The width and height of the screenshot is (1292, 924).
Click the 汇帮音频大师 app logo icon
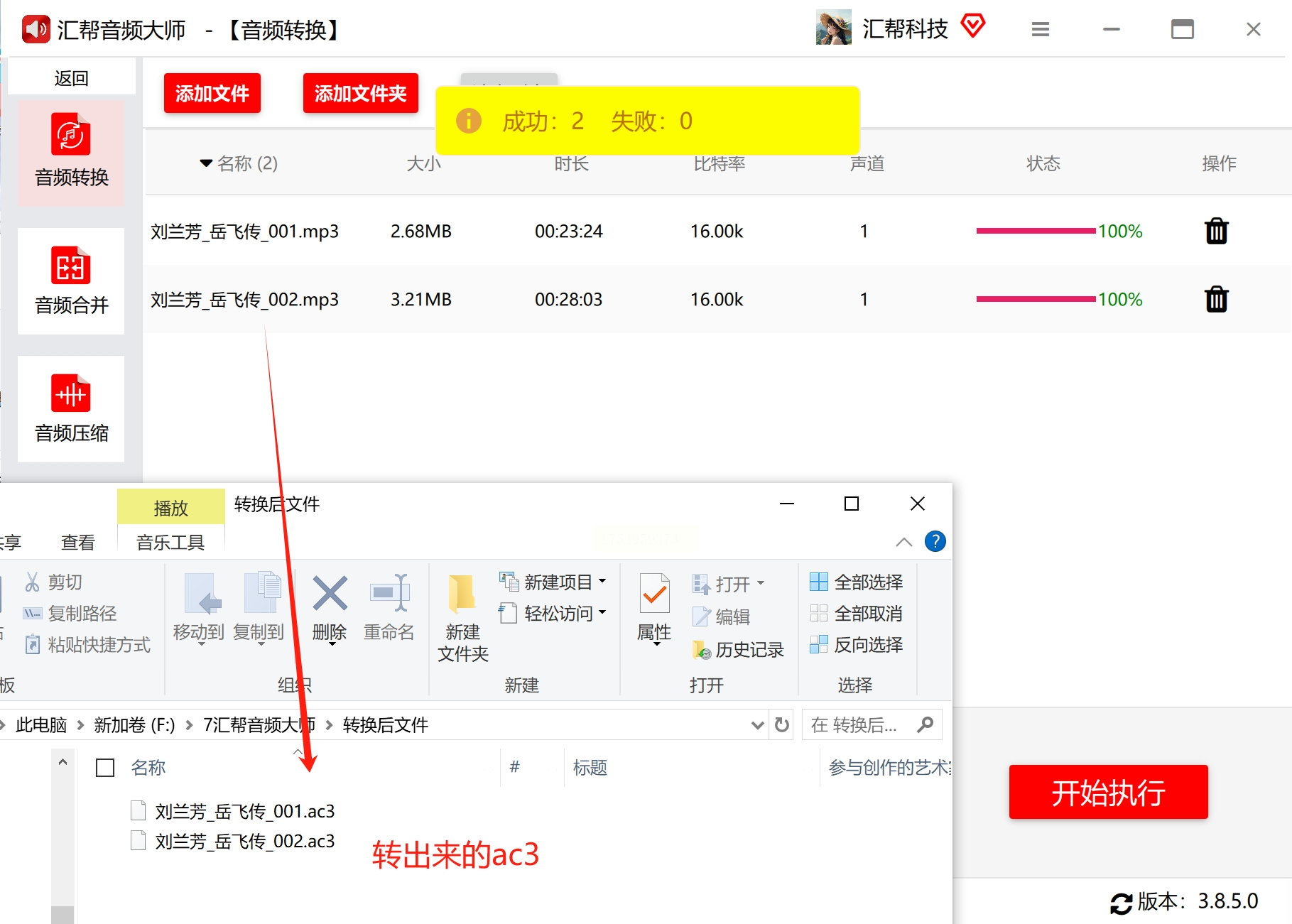pos(36,29)
